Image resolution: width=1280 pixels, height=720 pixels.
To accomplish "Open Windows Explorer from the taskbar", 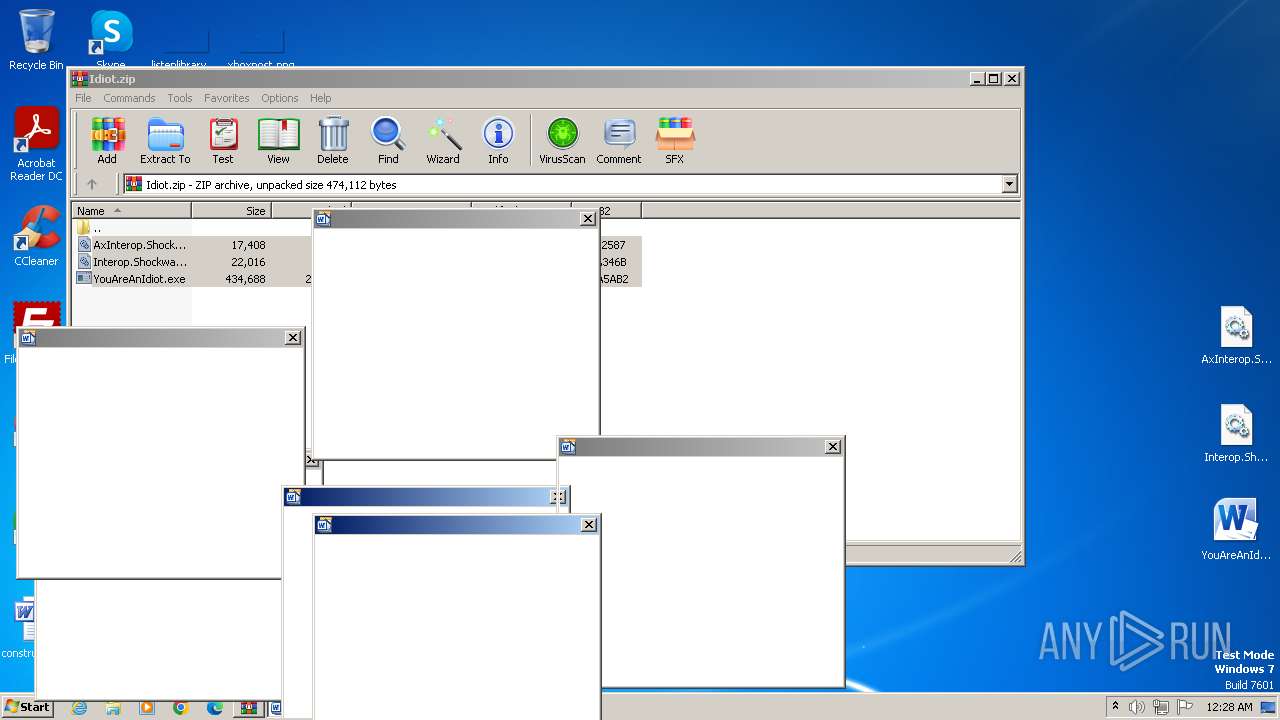I will pyautogui.click(x=113, y=707).
